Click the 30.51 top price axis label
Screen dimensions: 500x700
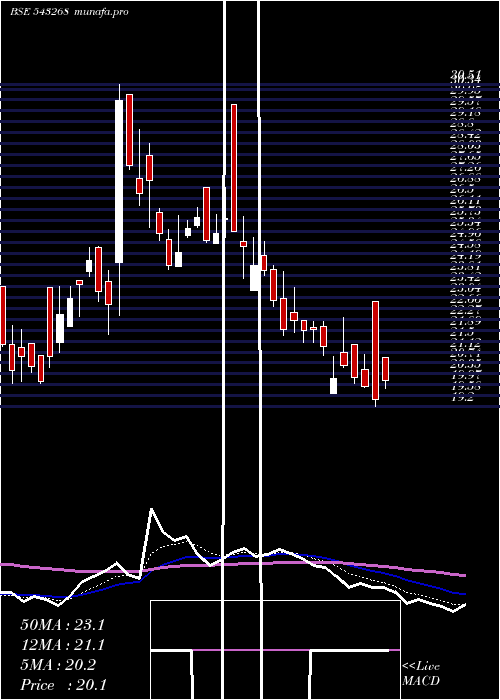coord(468,76)
